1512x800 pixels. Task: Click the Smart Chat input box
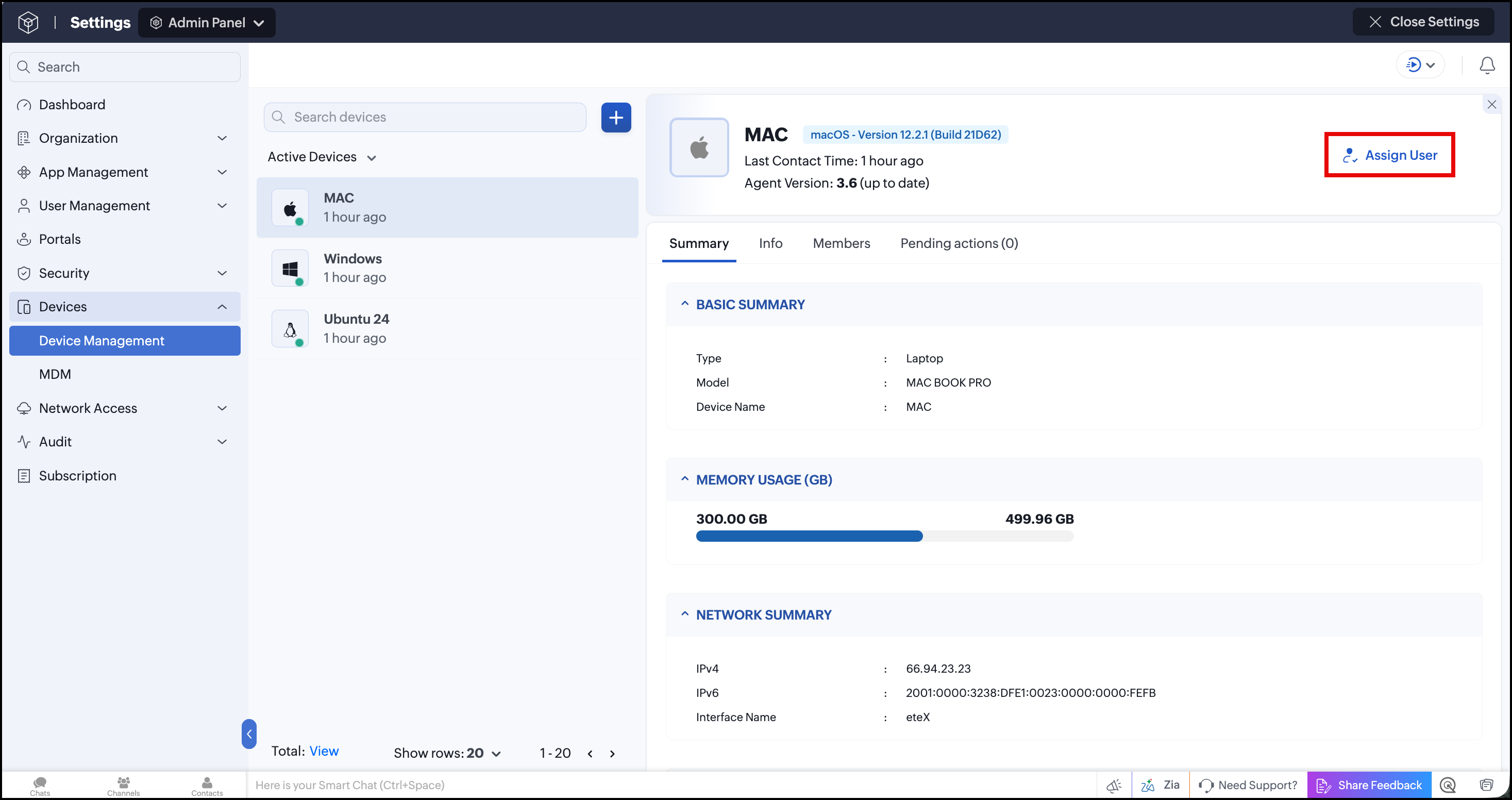[x=671, y=786]
